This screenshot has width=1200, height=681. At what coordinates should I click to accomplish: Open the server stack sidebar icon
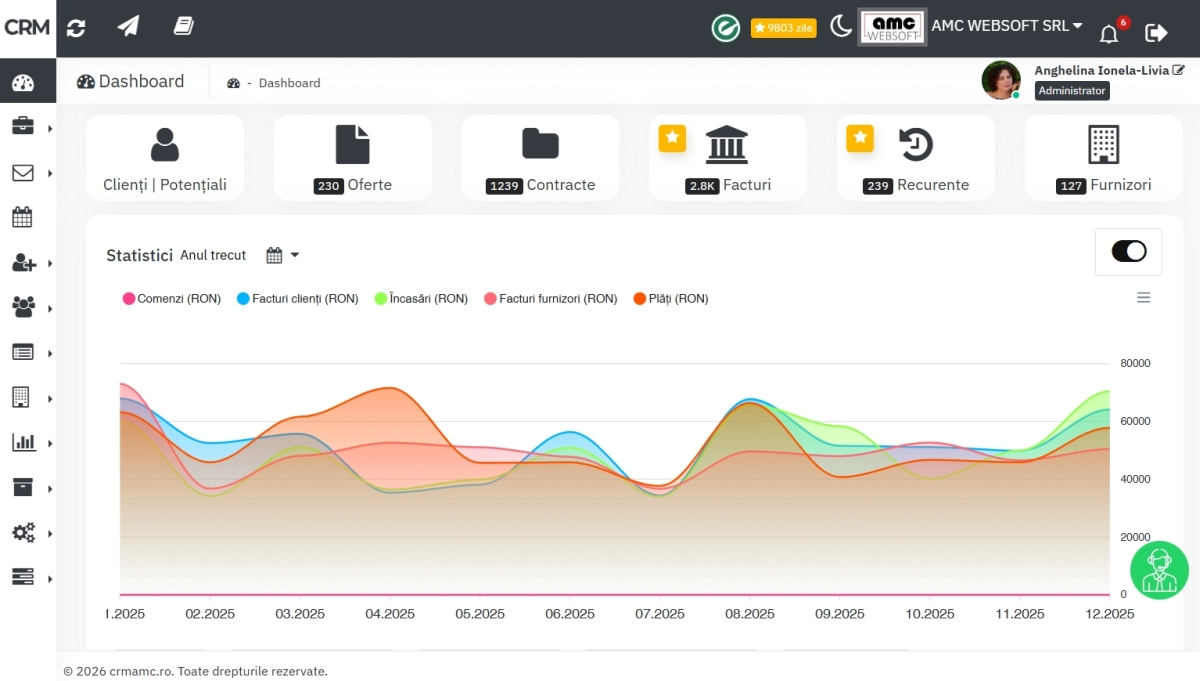23,577
